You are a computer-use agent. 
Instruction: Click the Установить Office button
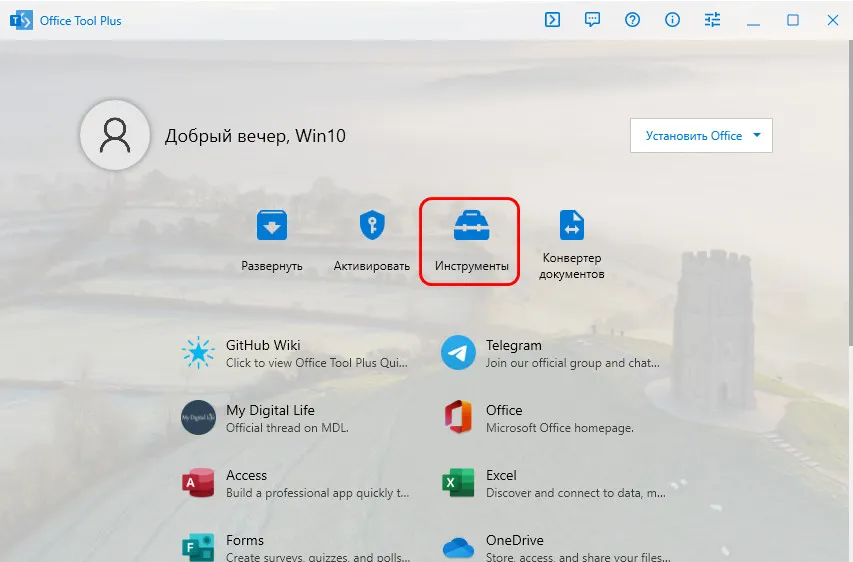click(701, 135)
